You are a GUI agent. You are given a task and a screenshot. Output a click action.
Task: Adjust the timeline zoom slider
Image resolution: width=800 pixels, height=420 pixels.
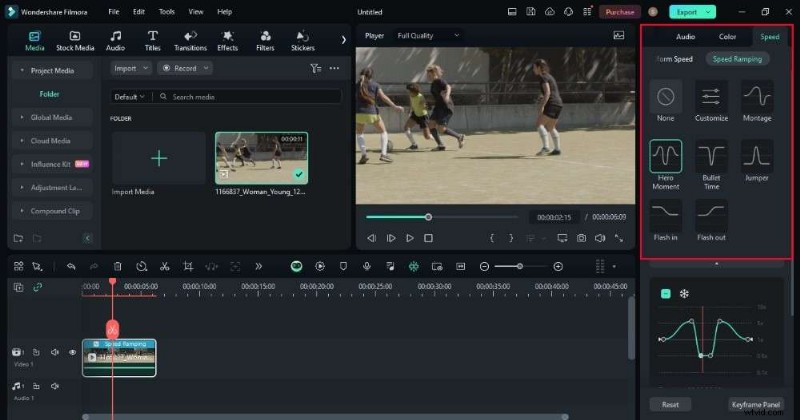[520, 266]
